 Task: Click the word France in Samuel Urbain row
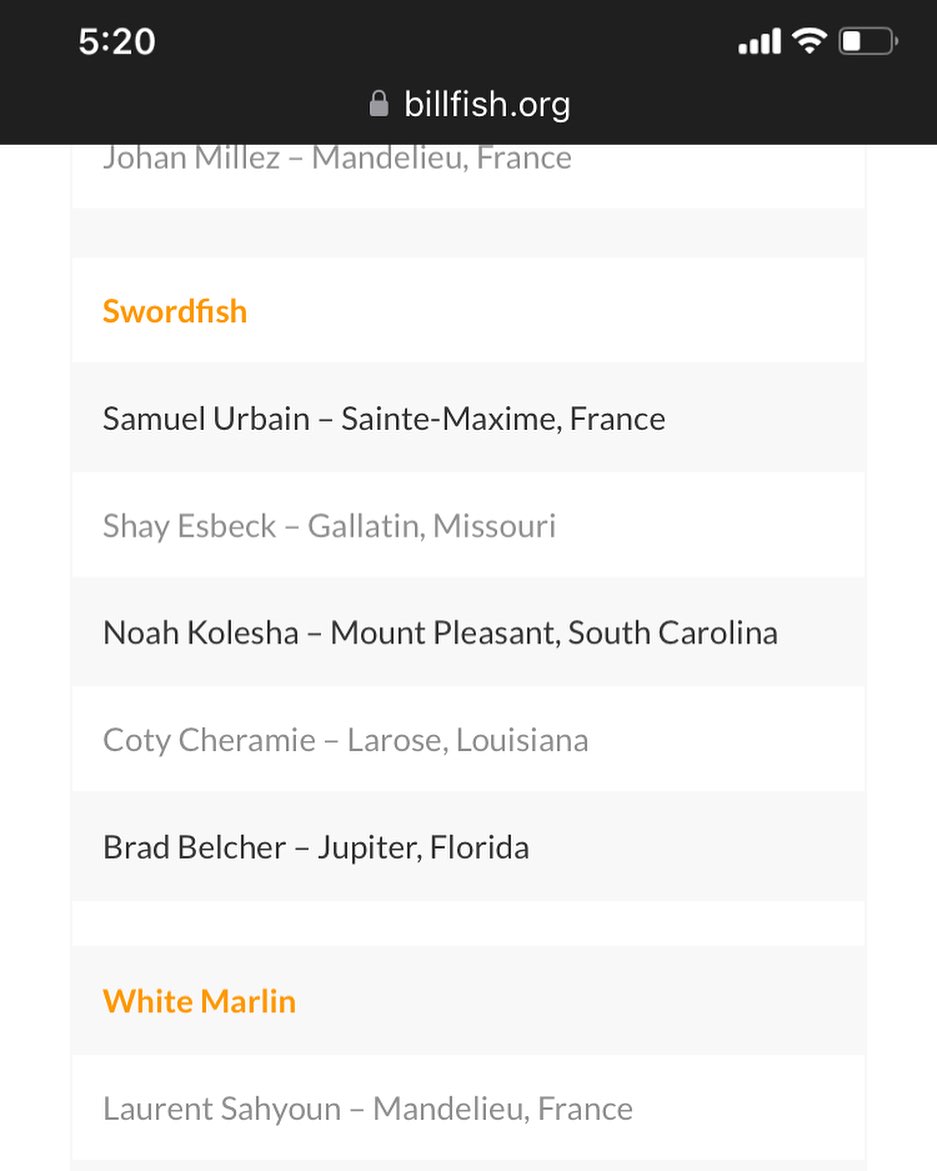pos(617,418)
